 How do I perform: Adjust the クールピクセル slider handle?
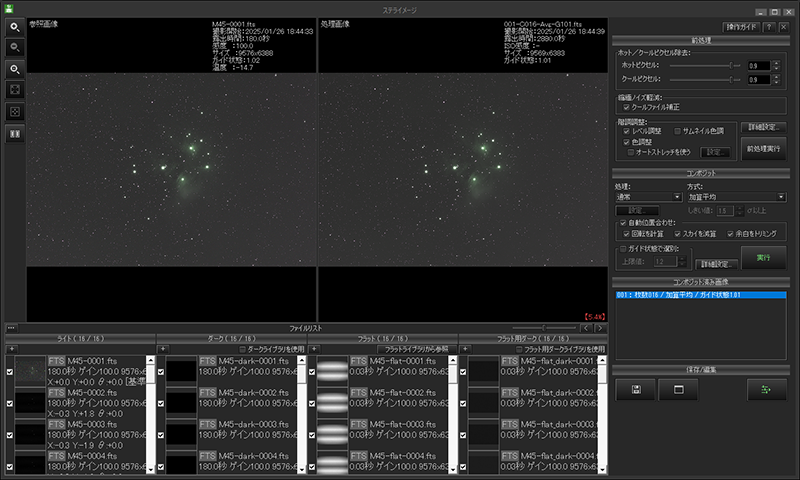(x=731, y=80)
